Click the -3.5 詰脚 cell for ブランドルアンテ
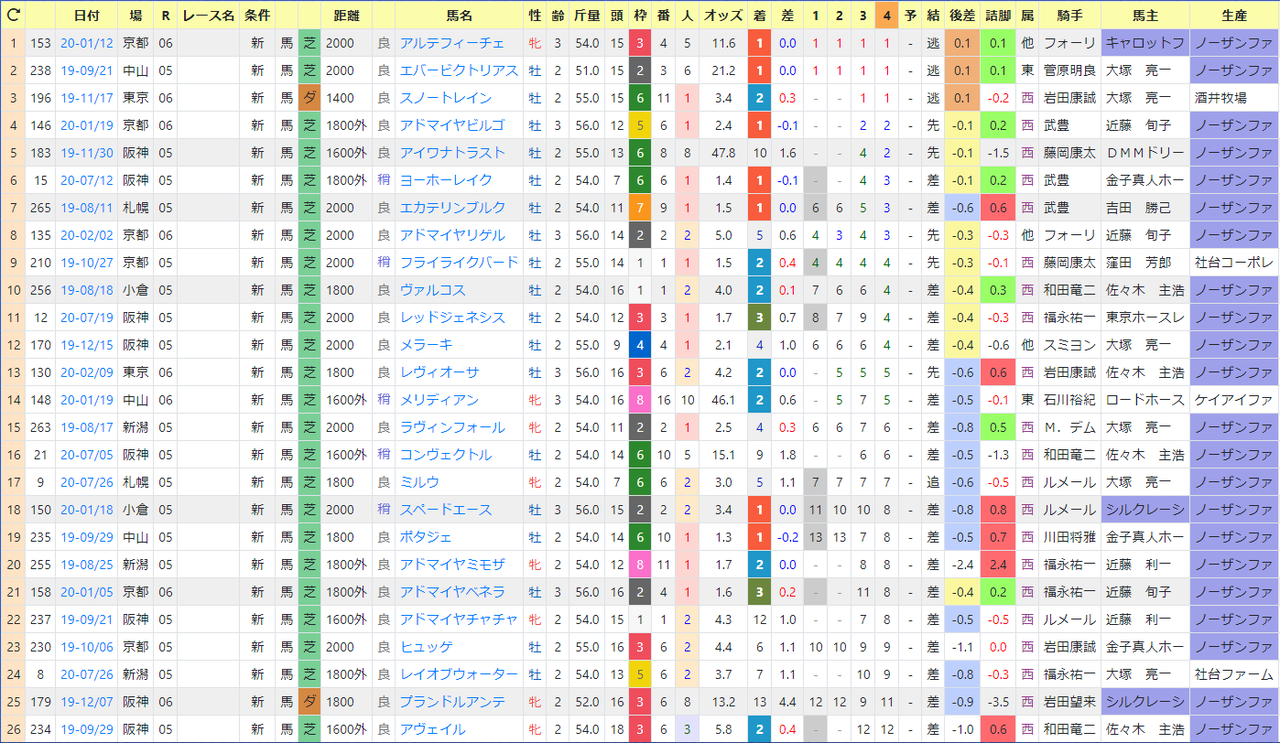Image resolution: width=1280 pixels, height=743 pixels. (998, 702)
